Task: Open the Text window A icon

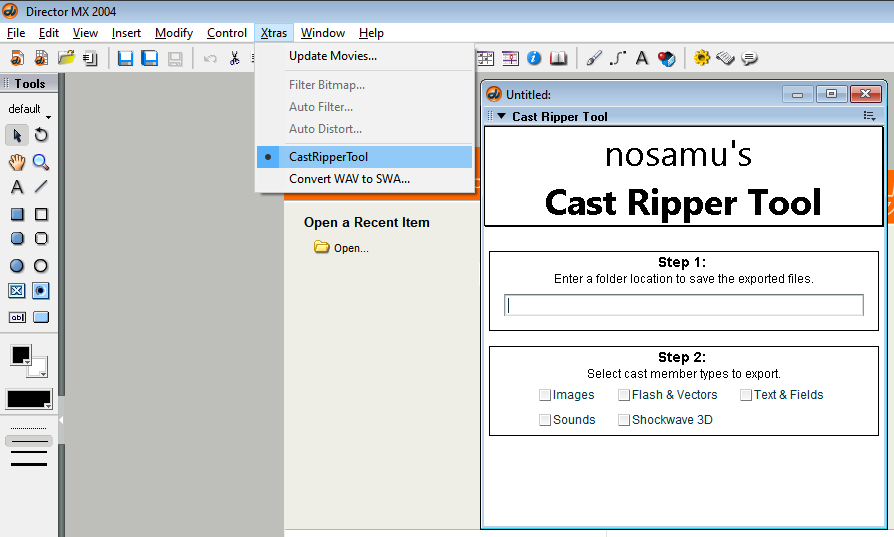Action: [641, 58]
